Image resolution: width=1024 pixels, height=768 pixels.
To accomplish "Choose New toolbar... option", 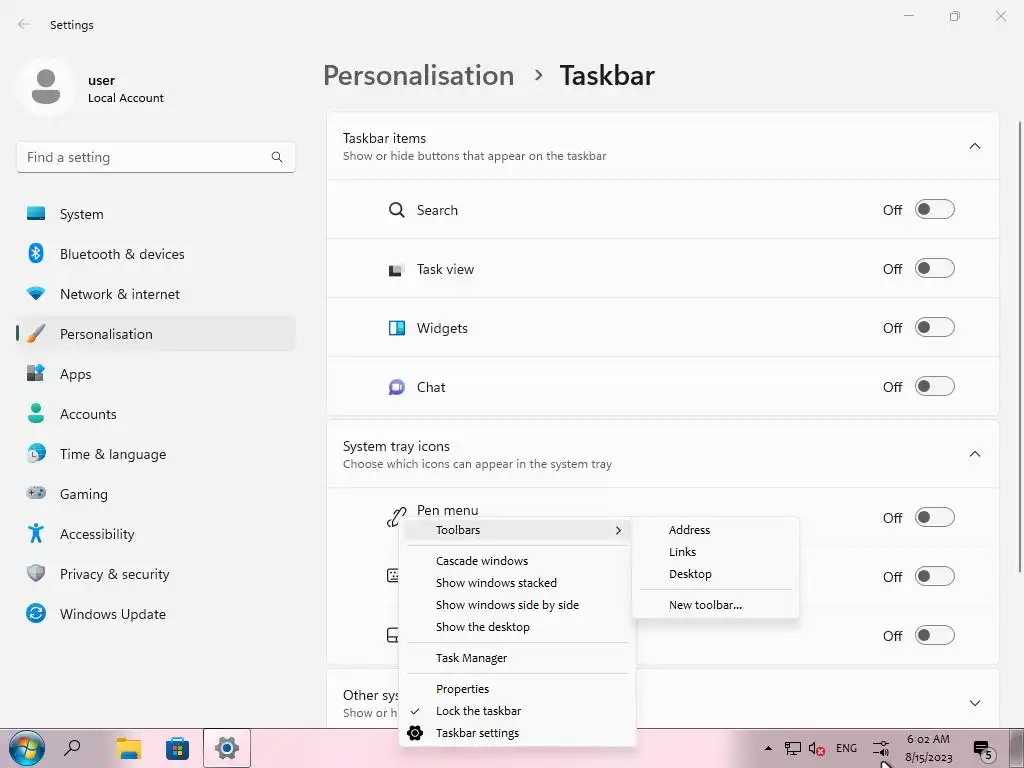I will point(715,605).
